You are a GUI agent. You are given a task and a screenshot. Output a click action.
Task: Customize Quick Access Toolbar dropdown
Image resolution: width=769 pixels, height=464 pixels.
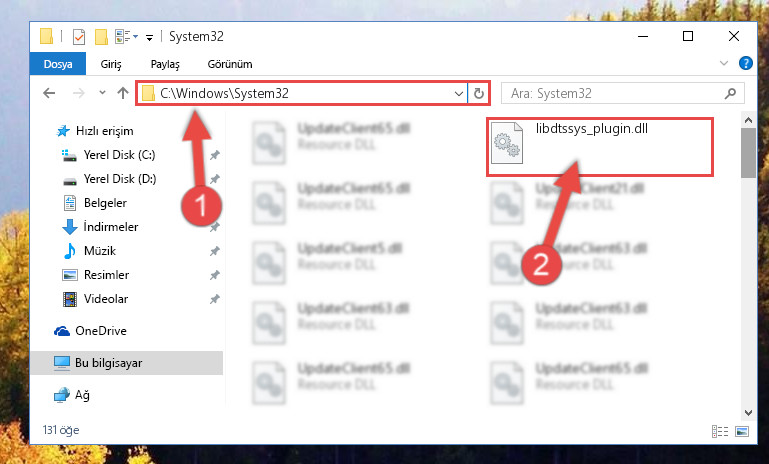coord(150,37)
